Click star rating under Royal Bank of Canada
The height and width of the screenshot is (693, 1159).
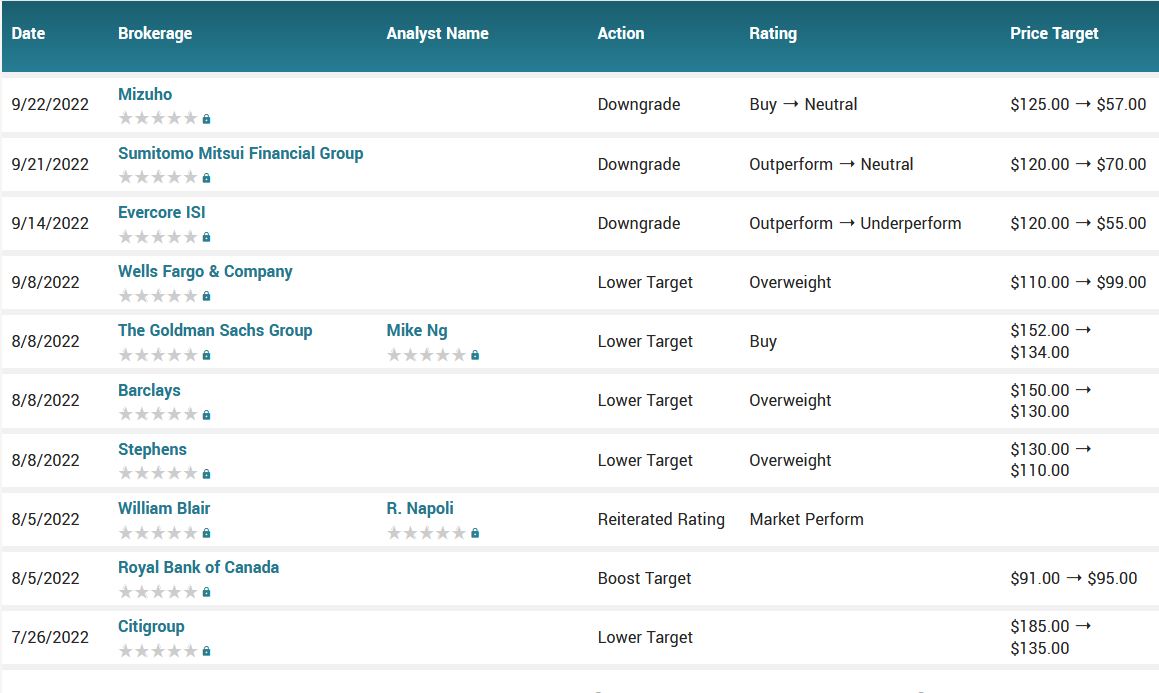pyautogui.click(x=158, y=591)
